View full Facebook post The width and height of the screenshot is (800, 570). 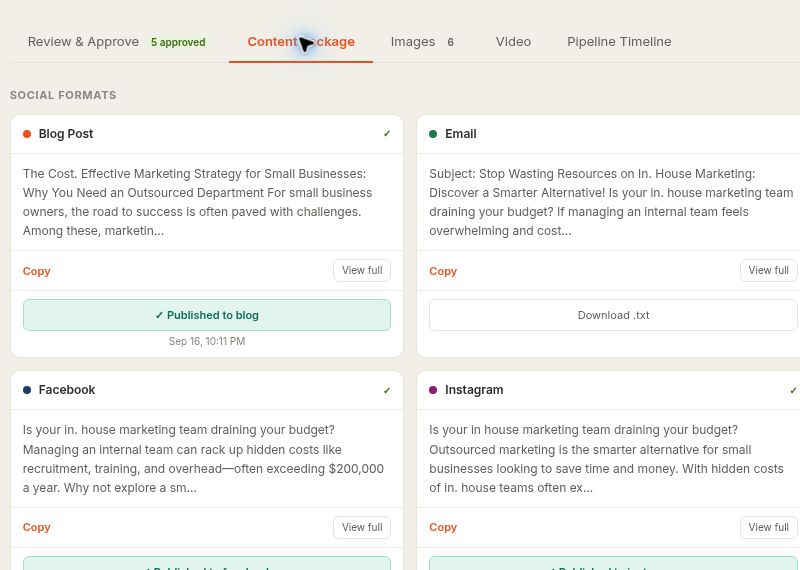click(362, 527)
